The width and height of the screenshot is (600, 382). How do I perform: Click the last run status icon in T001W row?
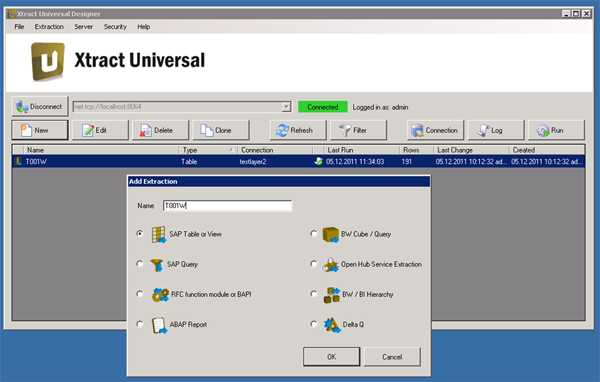(318, 162)
